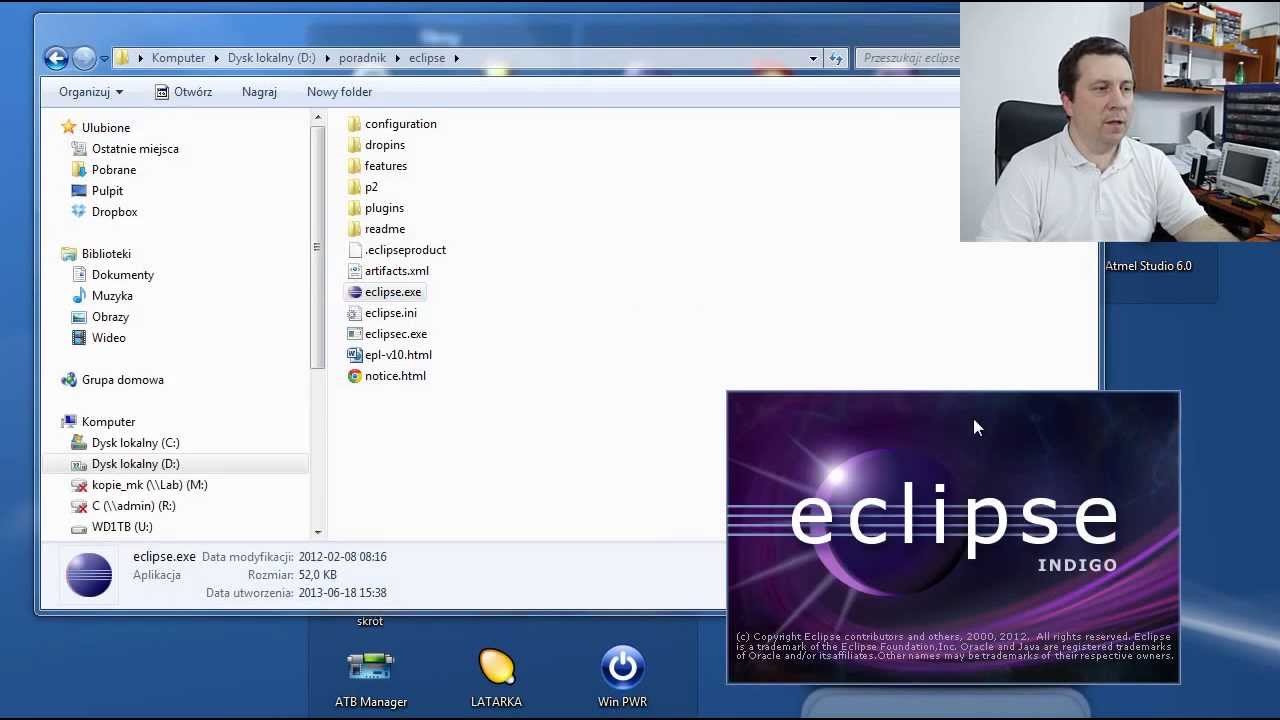The height and width of the screenshot is (720, 1280).
Task: Select the readme folder icon
Action: coord(354,229)
